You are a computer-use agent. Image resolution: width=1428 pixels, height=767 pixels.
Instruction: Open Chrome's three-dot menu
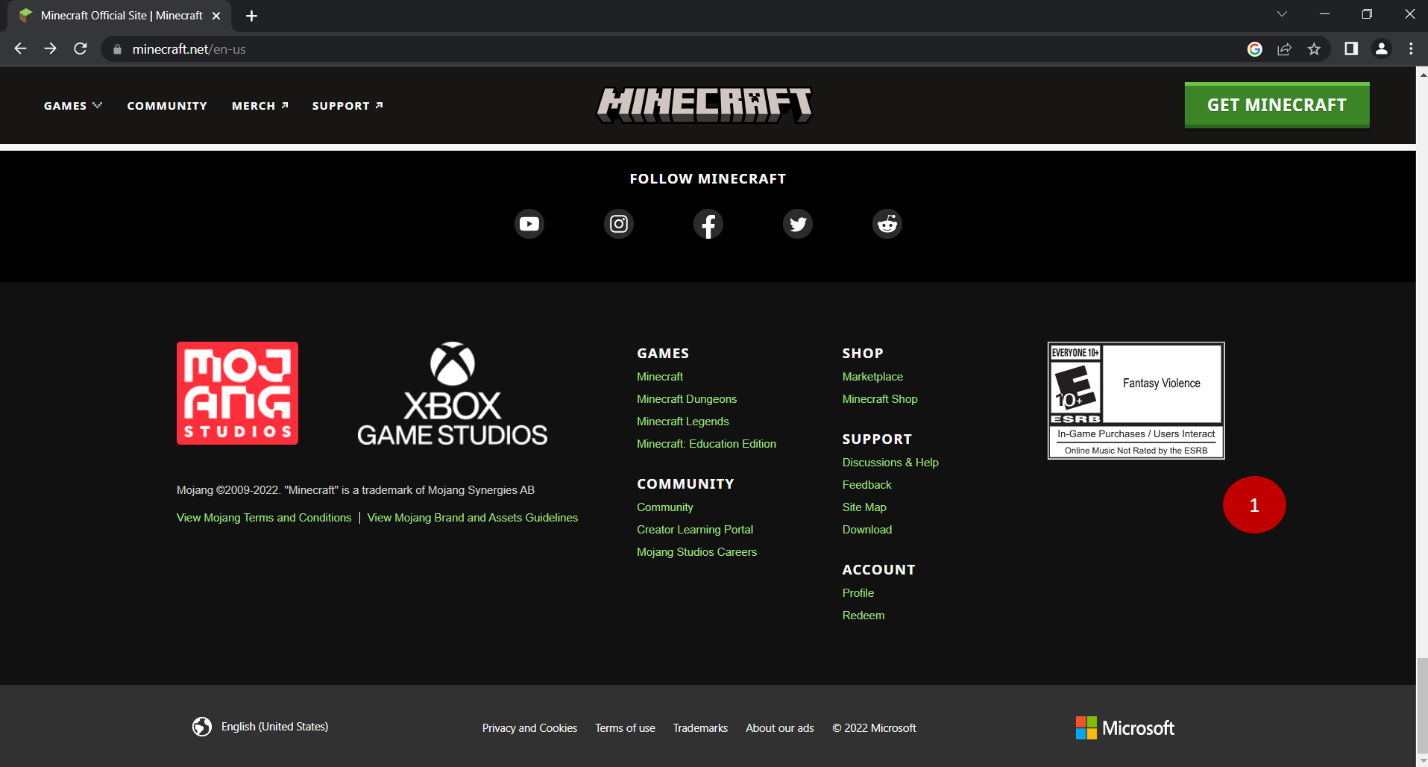pyautogui.click(x=1411, y=49)
